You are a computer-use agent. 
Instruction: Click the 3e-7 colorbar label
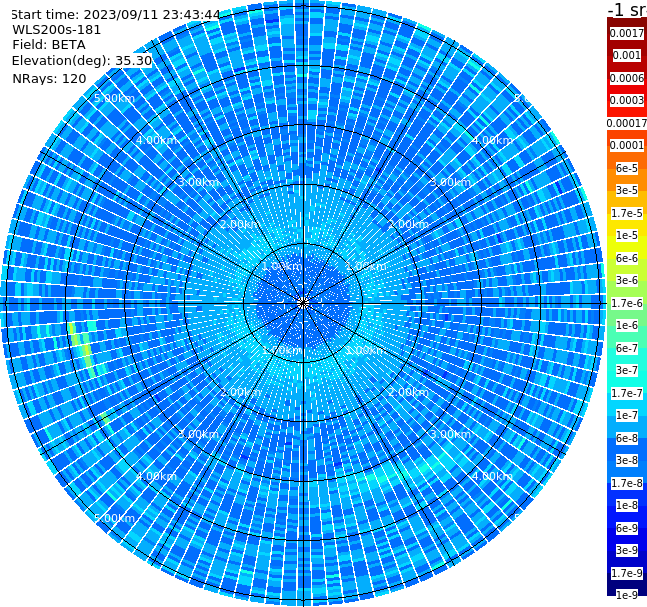coord(627,370)
